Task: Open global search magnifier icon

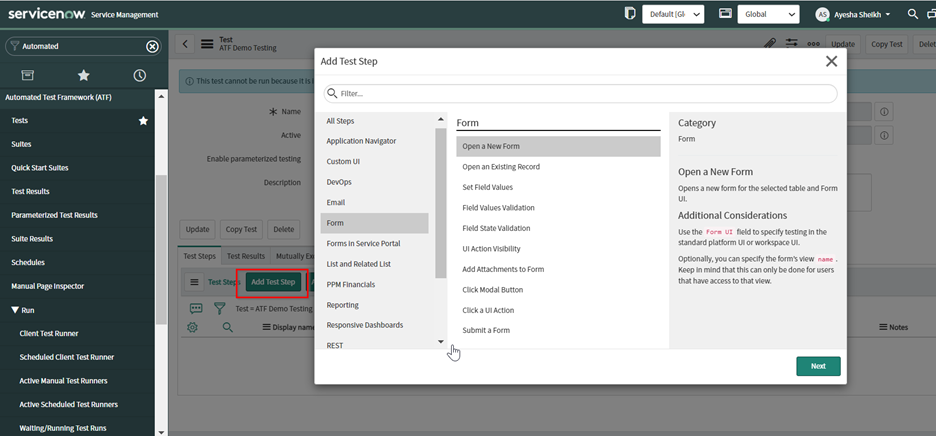Action: point(913,14)
